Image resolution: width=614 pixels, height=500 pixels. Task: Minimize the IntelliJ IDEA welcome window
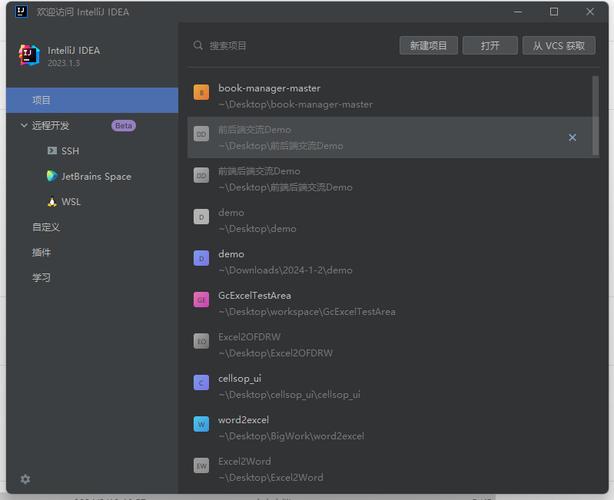click(518, 12)
